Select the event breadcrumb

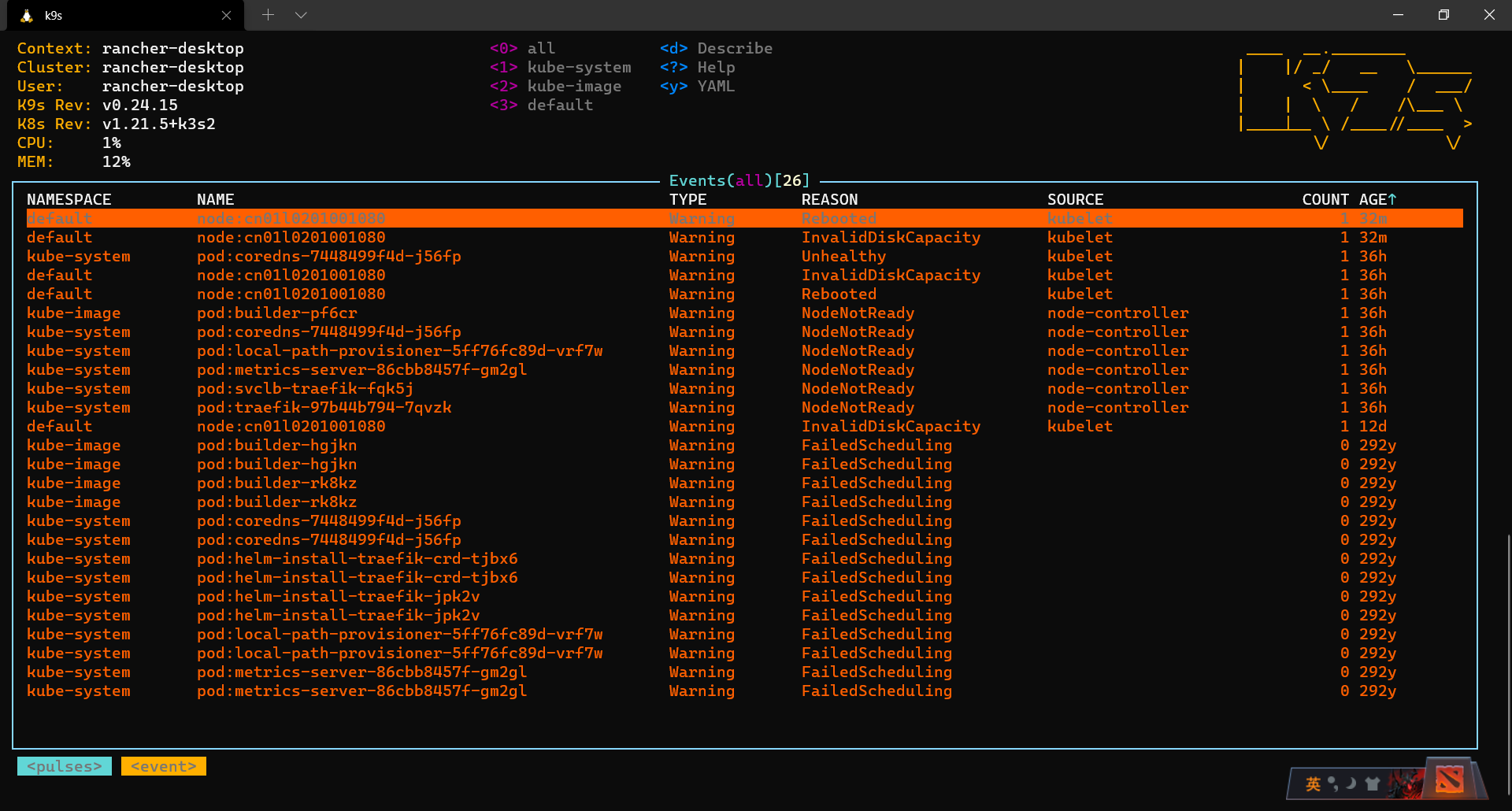(x=164, y=766)
